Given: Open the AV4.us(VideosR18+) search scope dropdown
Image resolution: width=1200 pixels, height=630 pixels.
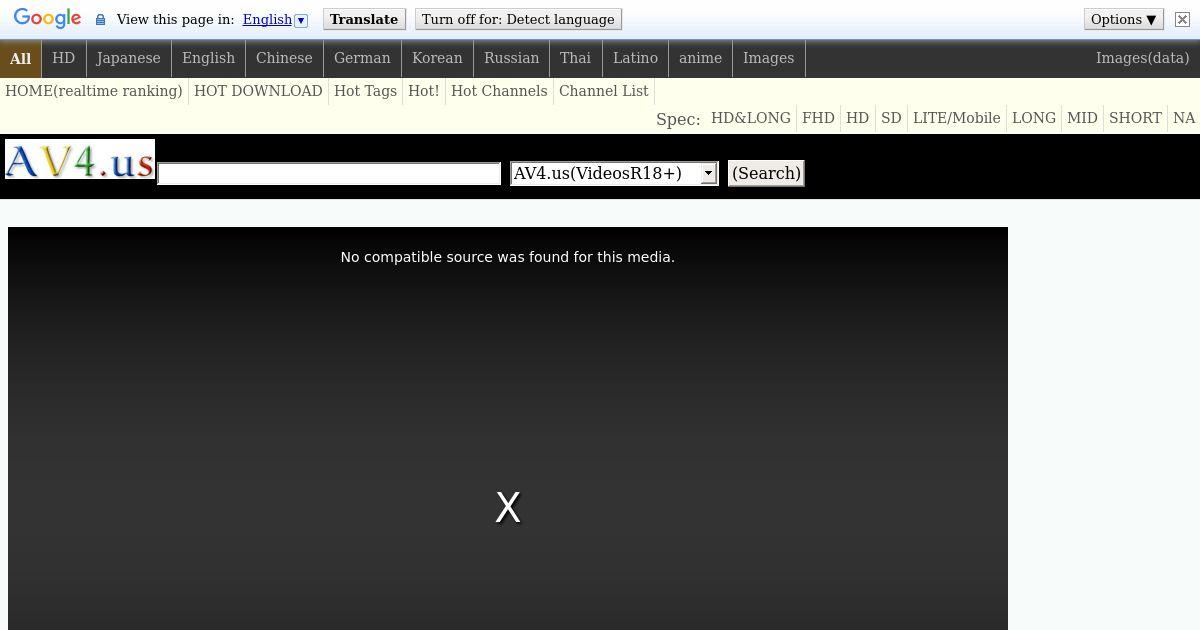Looking at the screenshot, I should click(x=614, y=173).
